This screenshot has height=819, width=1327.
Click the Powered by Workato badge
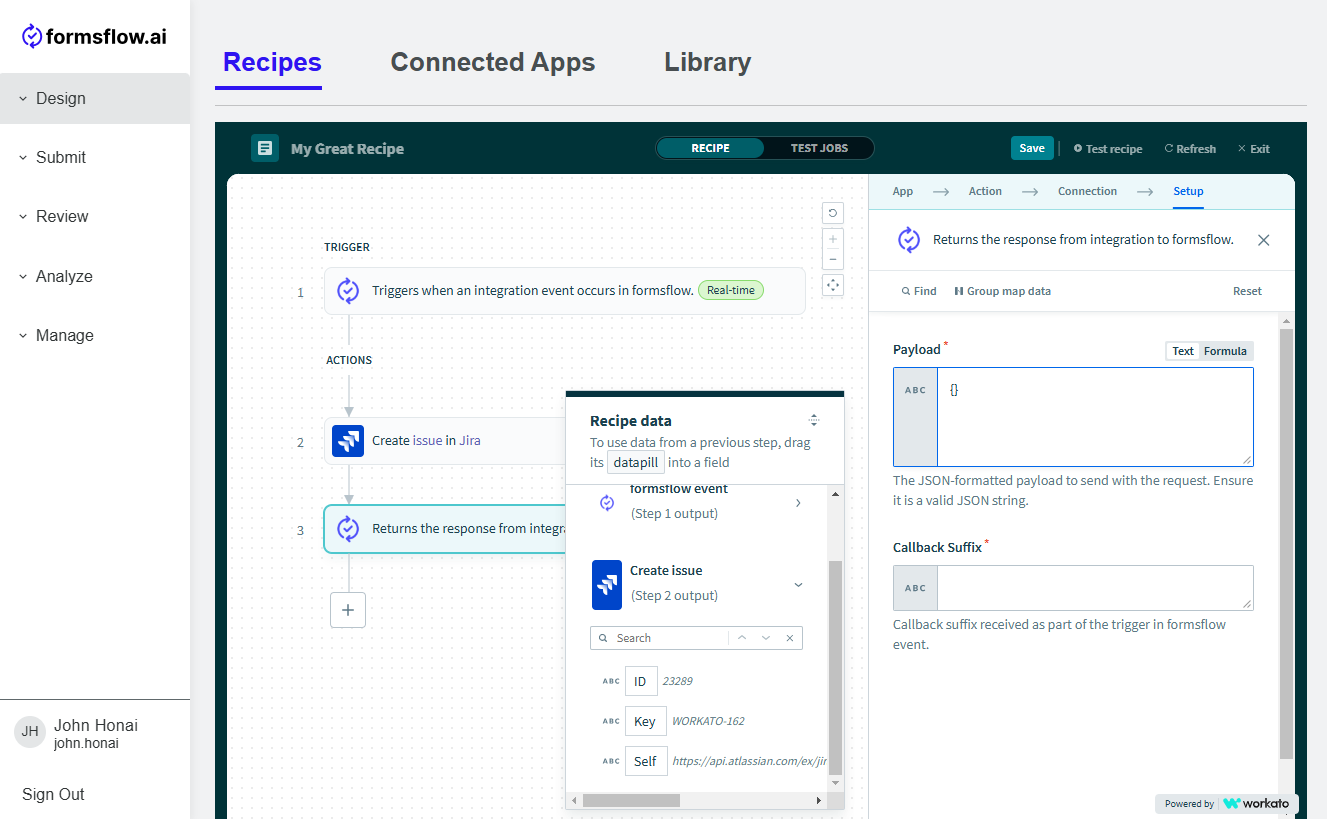click(1227, 803)
